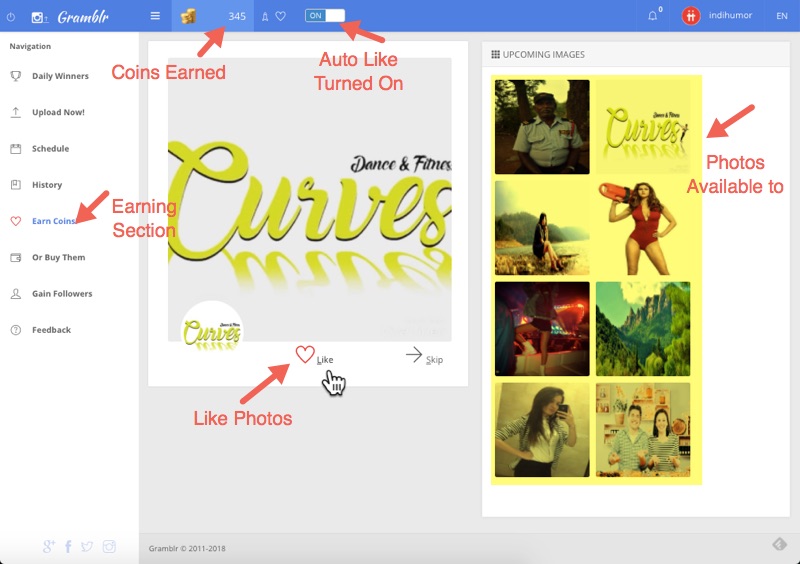
Task: Go to Upload Now! section
Action: click(x=58, y=112)
